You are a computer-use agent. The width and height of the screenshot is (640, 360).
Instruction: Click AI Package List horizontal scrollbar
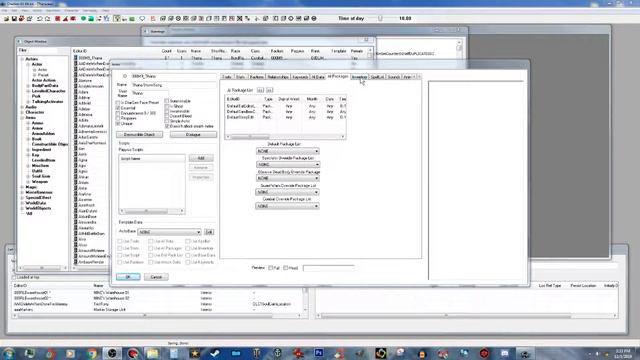pos(286,137)
